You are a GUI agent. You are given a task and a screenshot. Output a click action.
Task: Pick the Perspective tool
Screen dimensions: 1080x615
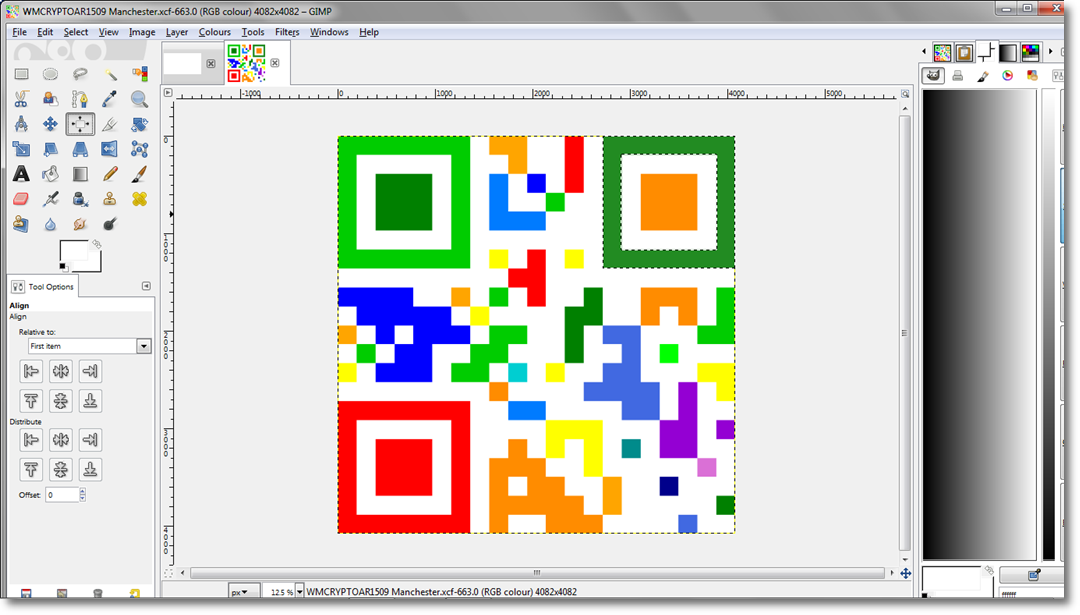pyautogui.click(x=80, y=149)
